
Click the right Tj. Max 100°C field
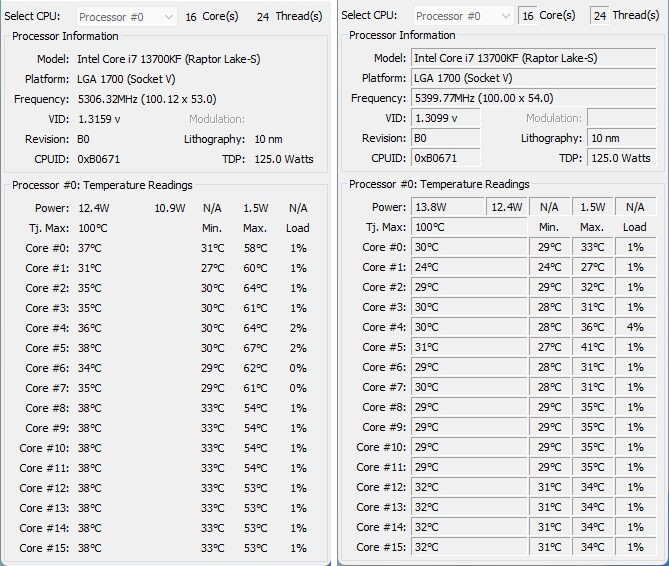coord(469,227)
